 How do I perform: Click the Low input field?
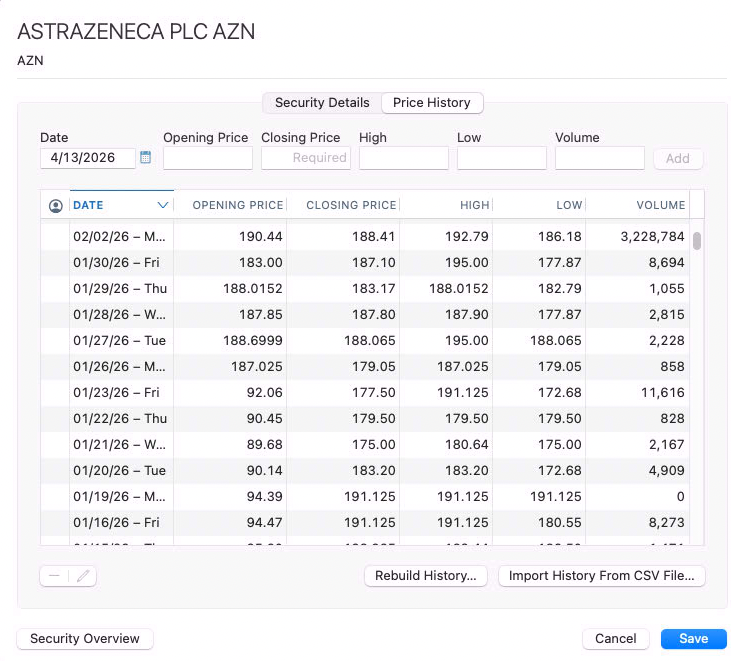click(502, 158)
